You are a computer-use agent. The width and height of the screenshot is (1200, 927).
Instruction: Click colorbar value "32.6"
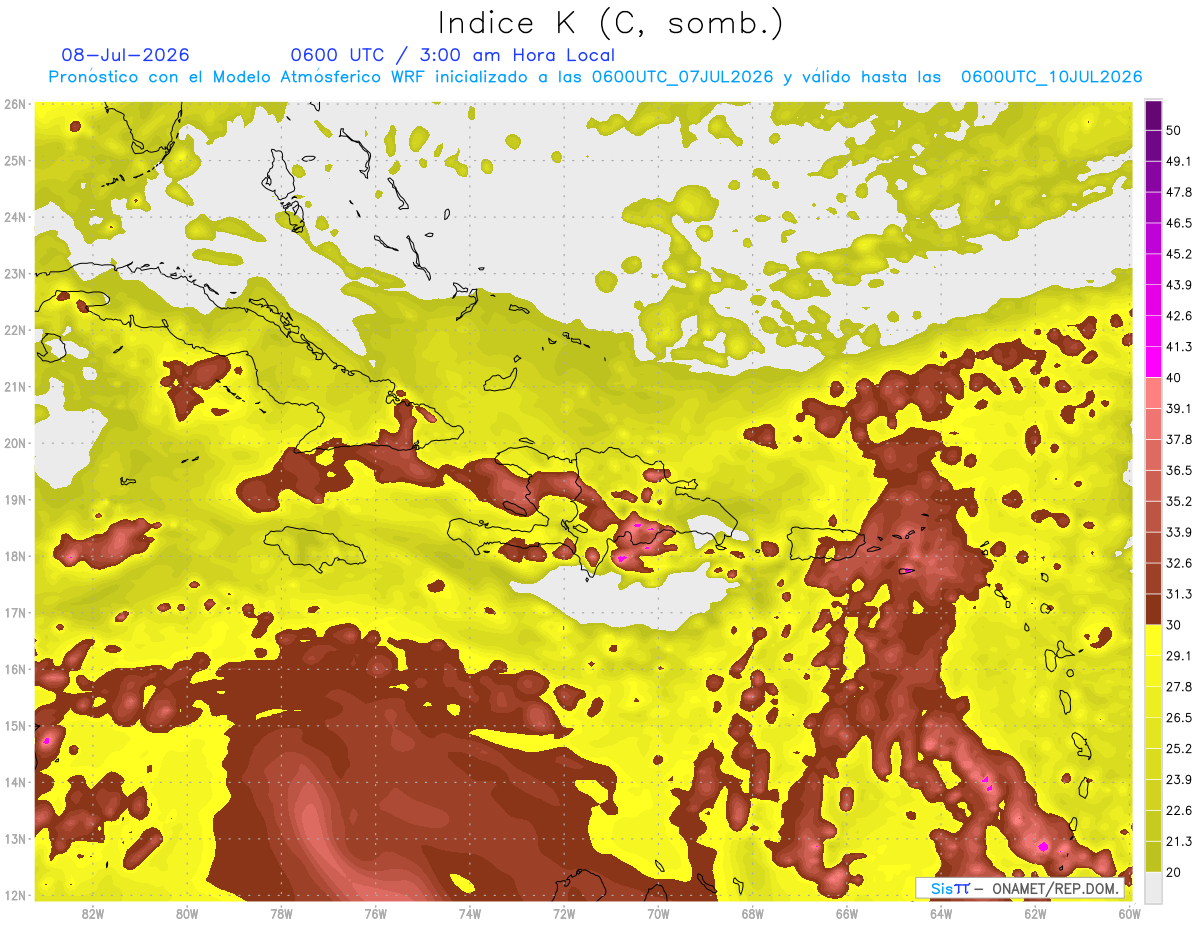tap(1178, 563)
